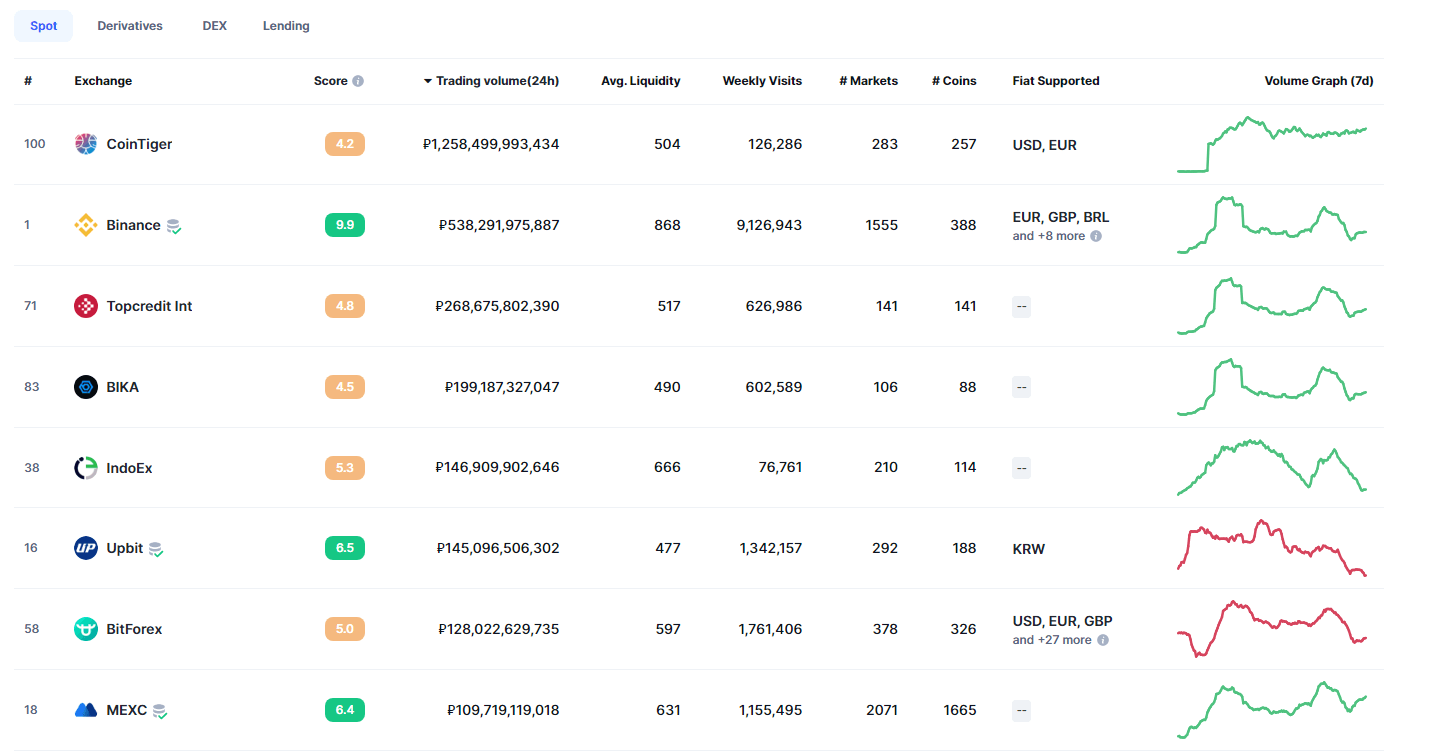Select the Lending tab
Screen dimensions: 1442x754
tap(286, 26)
